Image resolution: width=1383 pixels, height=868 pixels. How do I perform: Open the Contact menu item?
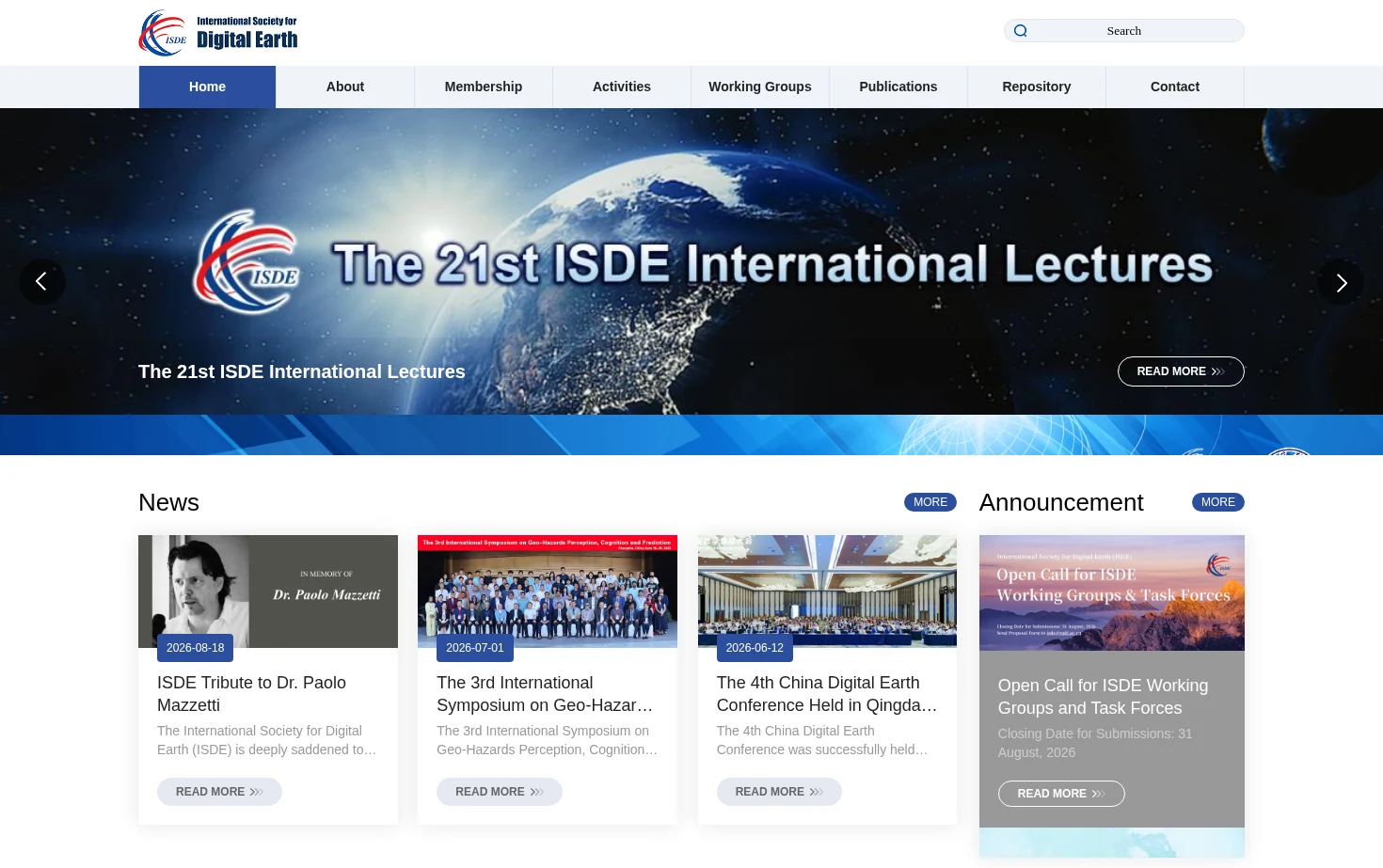[1175, 87]
